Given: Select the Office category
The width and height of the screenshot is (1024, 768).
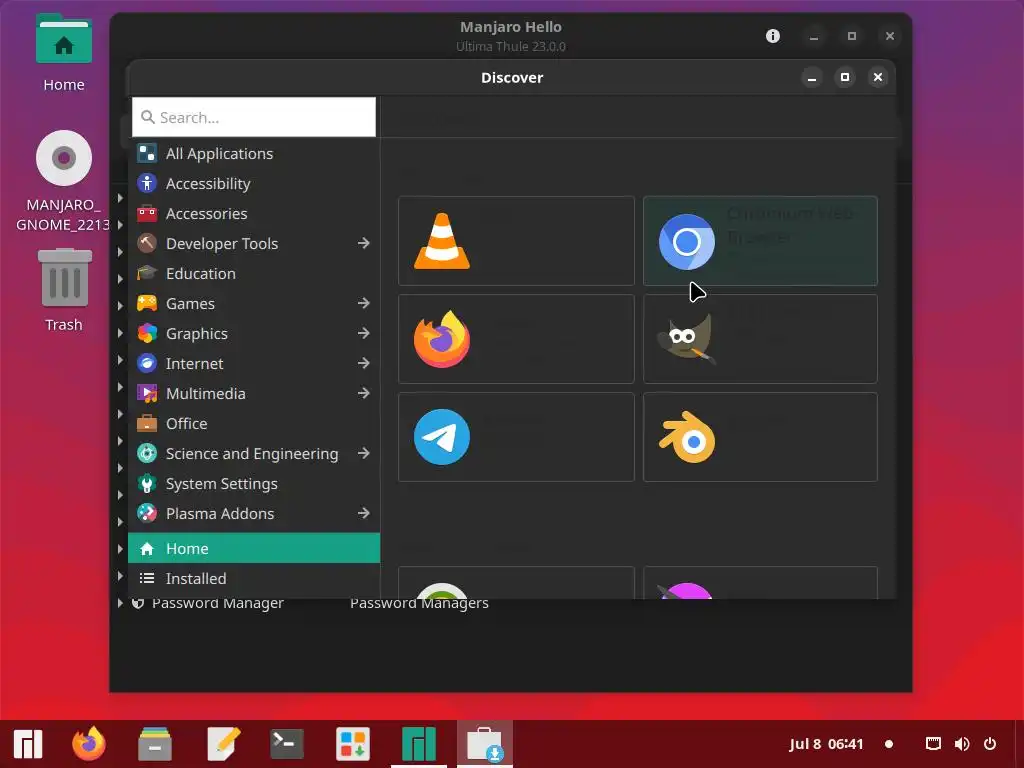Looking at the screenshot, I should [254, 424].
